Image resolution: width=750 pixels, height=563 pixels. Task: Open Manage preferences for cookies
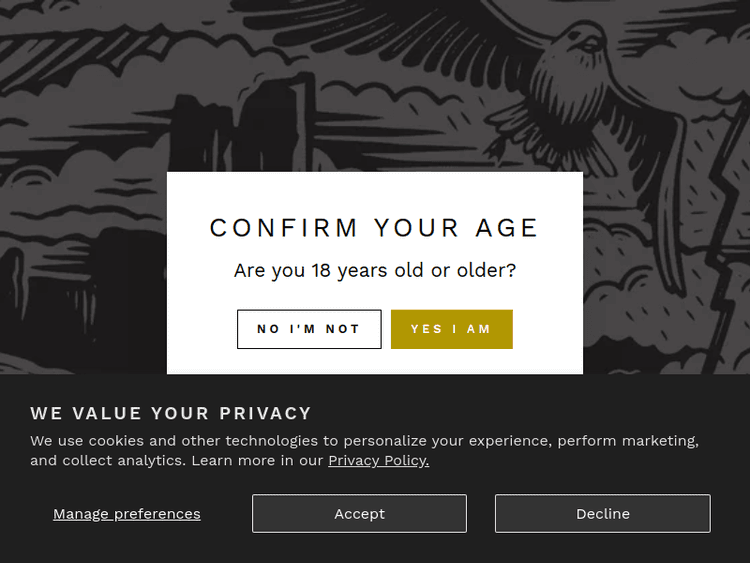tap(127, 514)
